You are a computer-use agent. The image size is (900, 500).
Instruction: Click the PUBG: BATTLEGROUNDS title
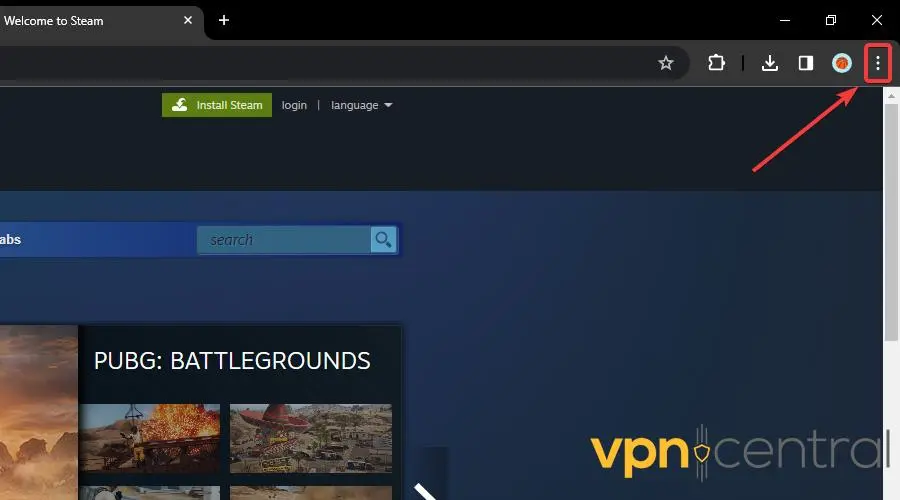232,360
